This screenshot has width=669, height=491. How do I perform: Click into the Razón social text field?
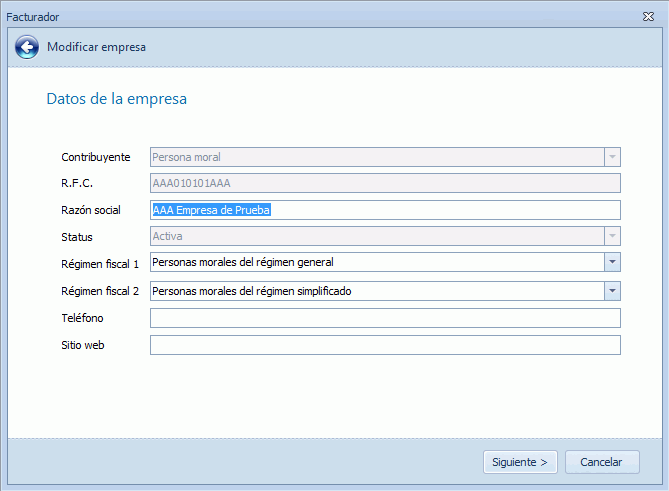click(x=385, y=210)
